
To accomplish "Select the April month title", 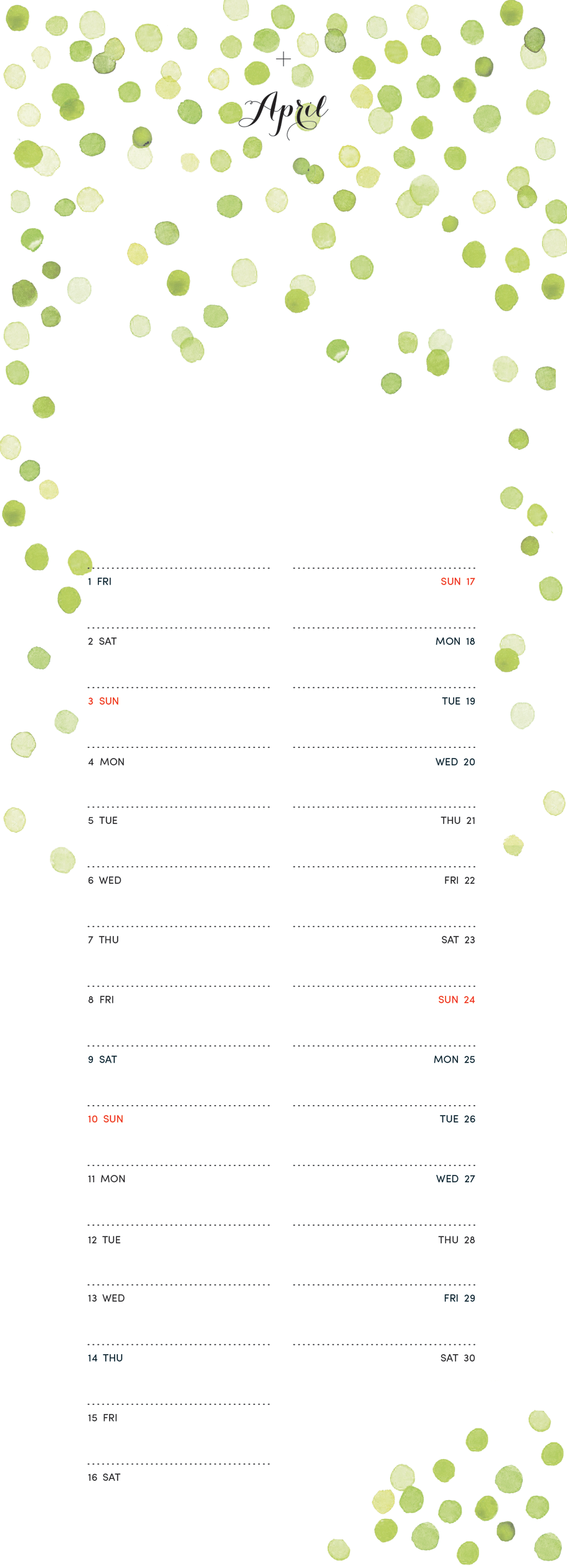I will tap(283, 114).
